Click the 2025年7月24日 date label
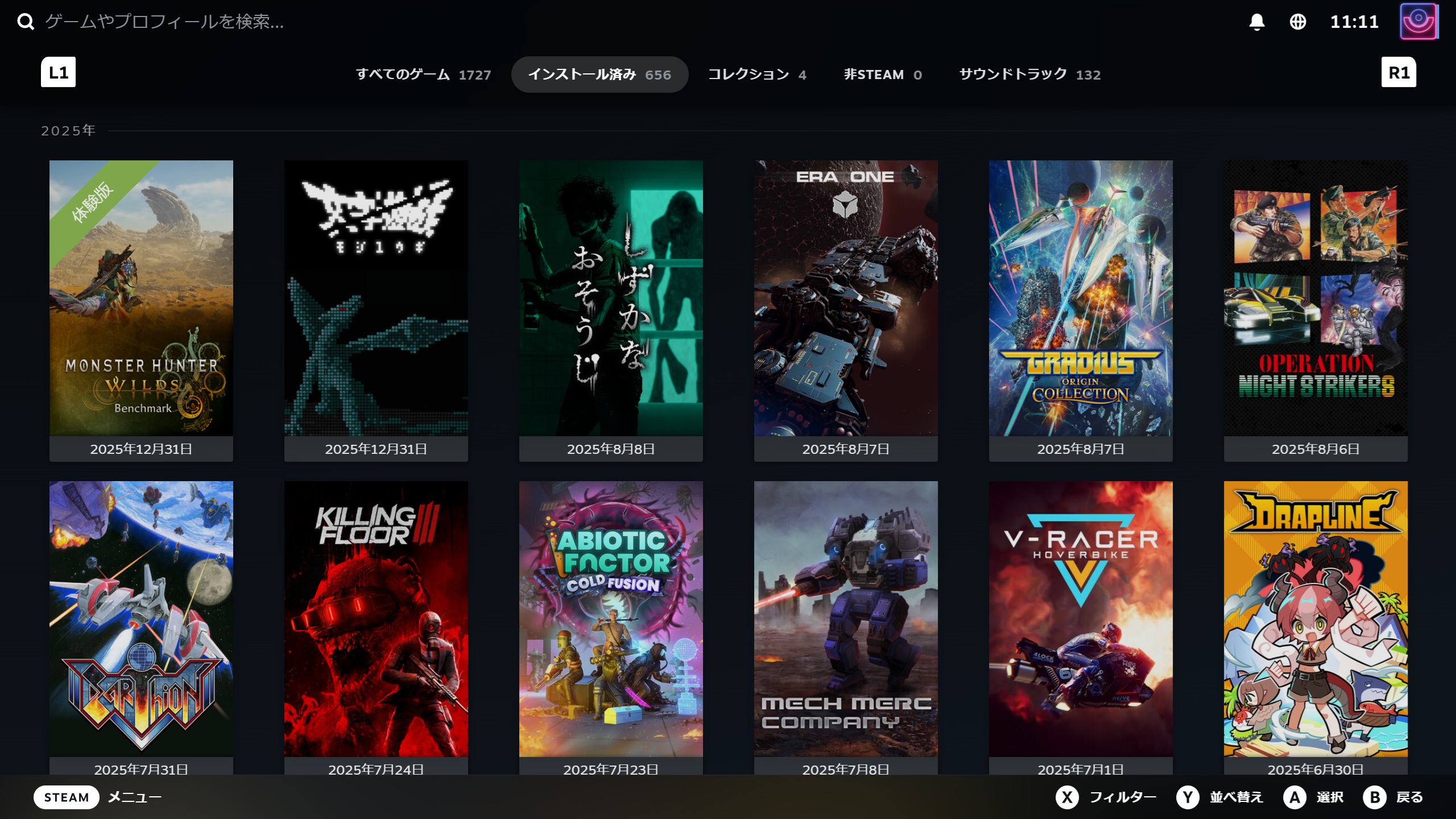The width and height of the screenshot is (1456, 819). pyautogui.click(x=376, y=770)
